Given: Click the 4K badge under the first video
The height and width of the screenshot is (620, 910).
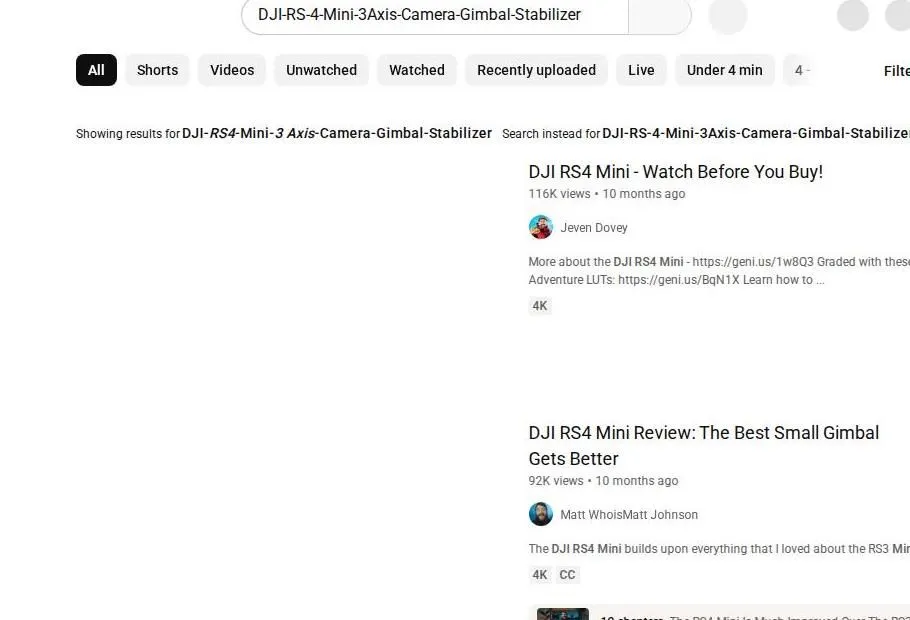Looking at the screenshot, I should pyautogui.click(x=540, y=305).
